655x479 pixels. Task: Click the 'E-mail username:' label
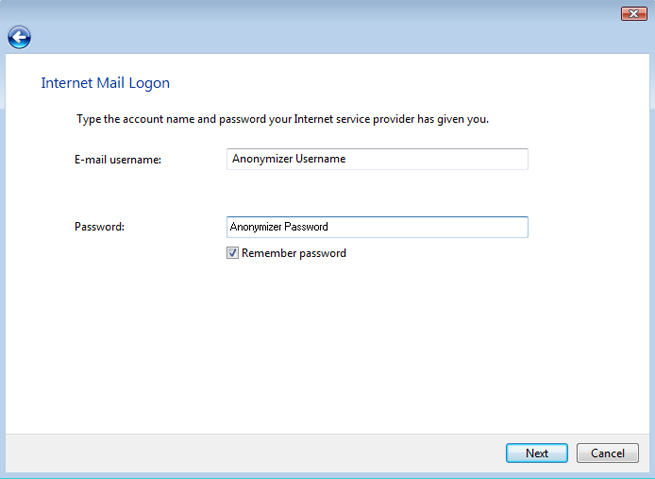[x=118, y=159]
